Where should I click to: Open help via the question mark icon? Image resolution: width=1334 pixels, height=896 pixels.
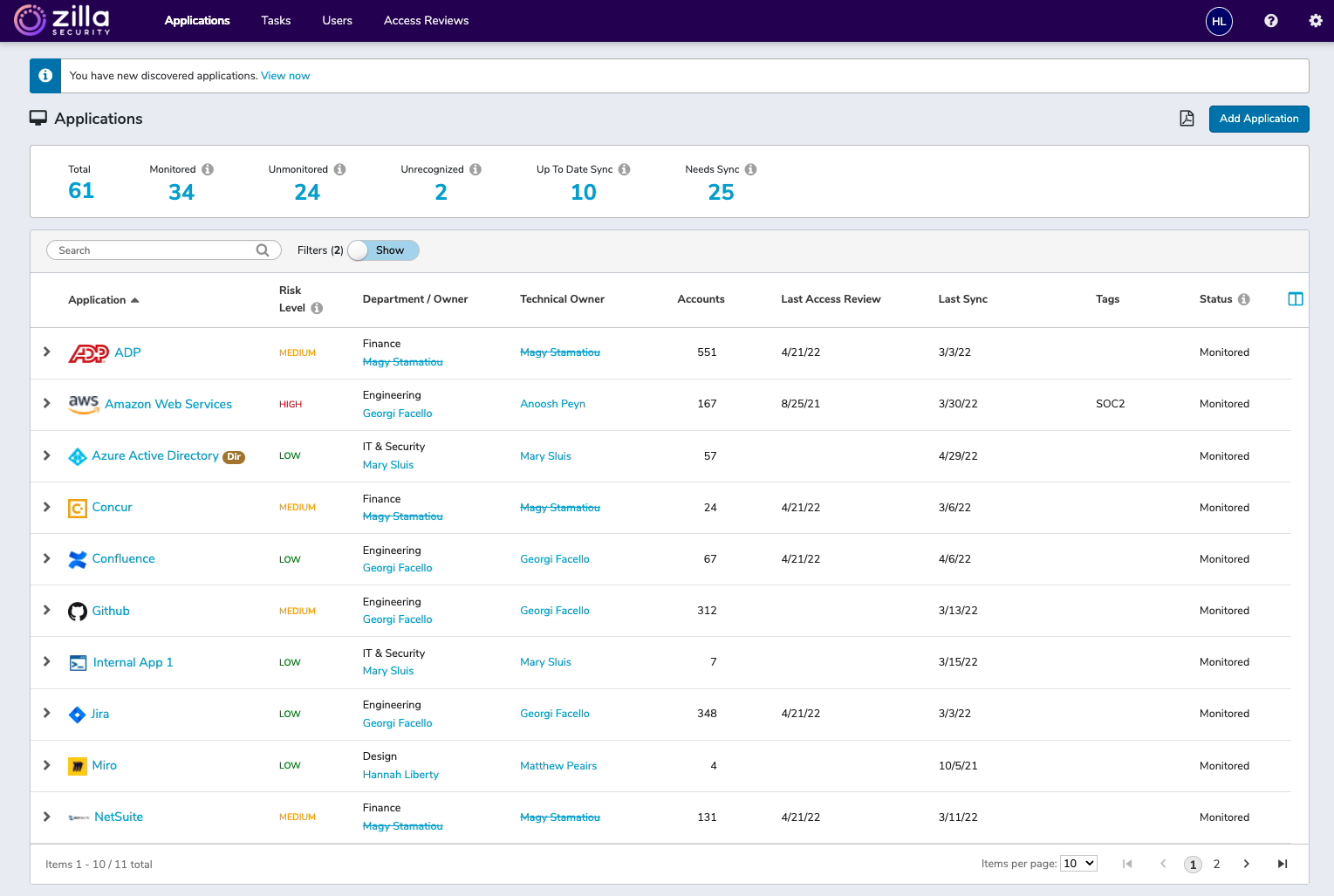(1270, 20)
